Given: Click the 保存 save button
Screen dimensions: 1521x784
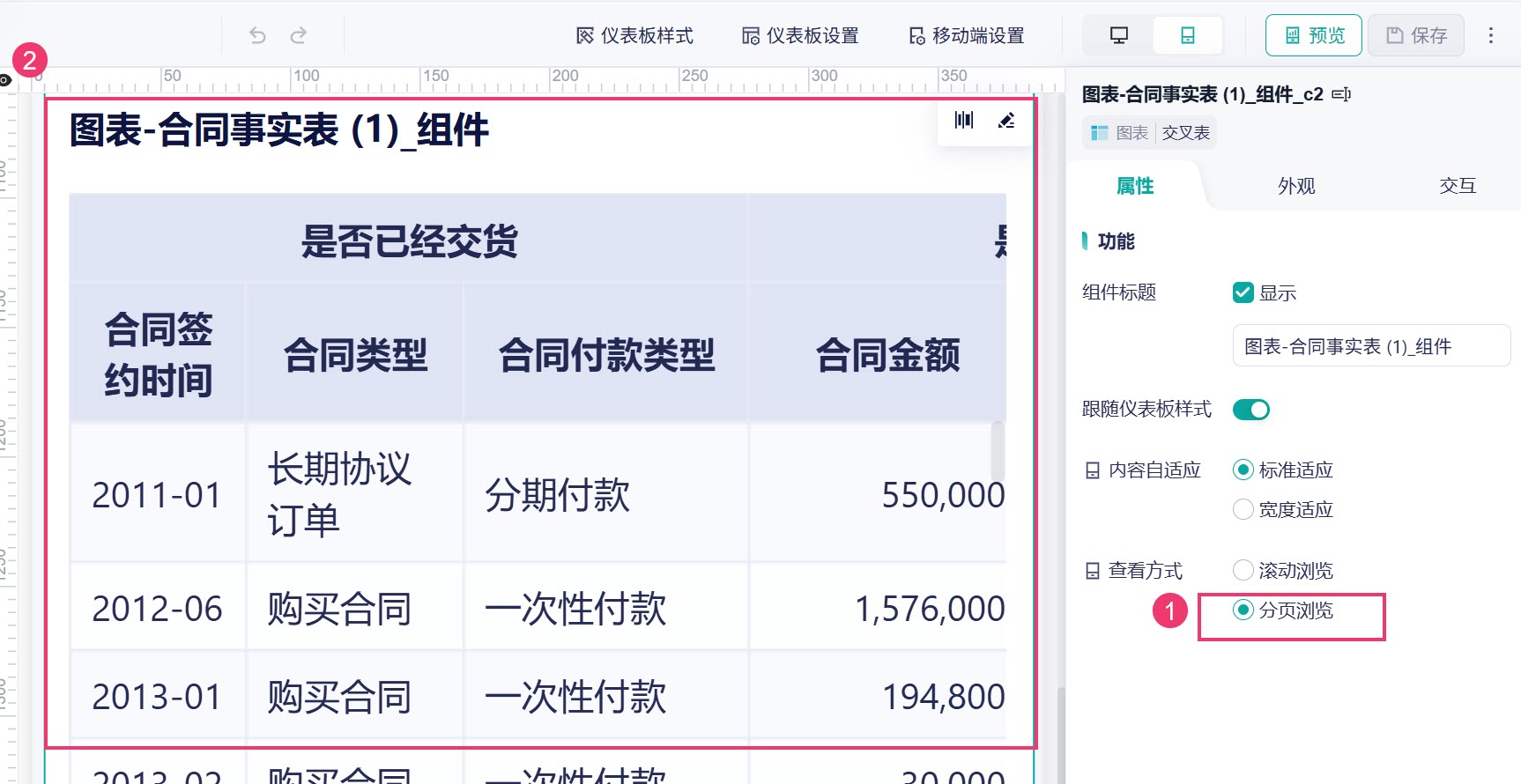Looking at the screenshot, I should (x=1416, y=35).
